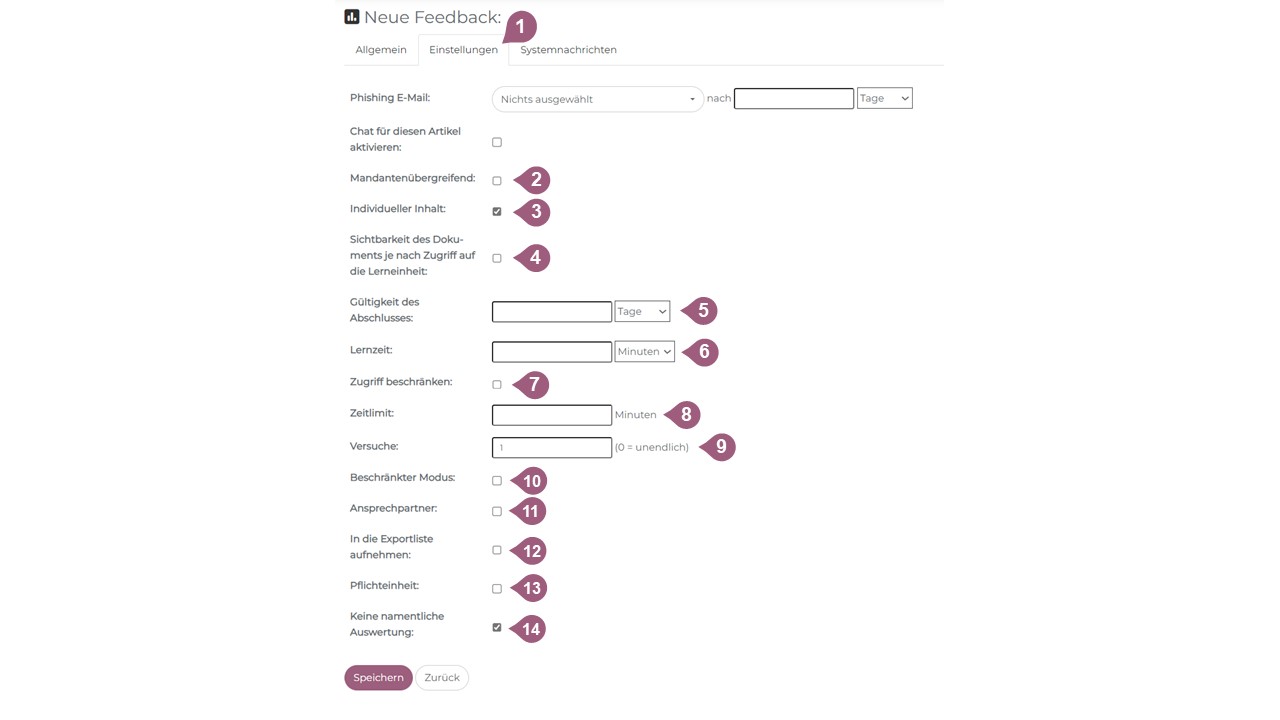Click annotation marker number 9

(720, 447)
